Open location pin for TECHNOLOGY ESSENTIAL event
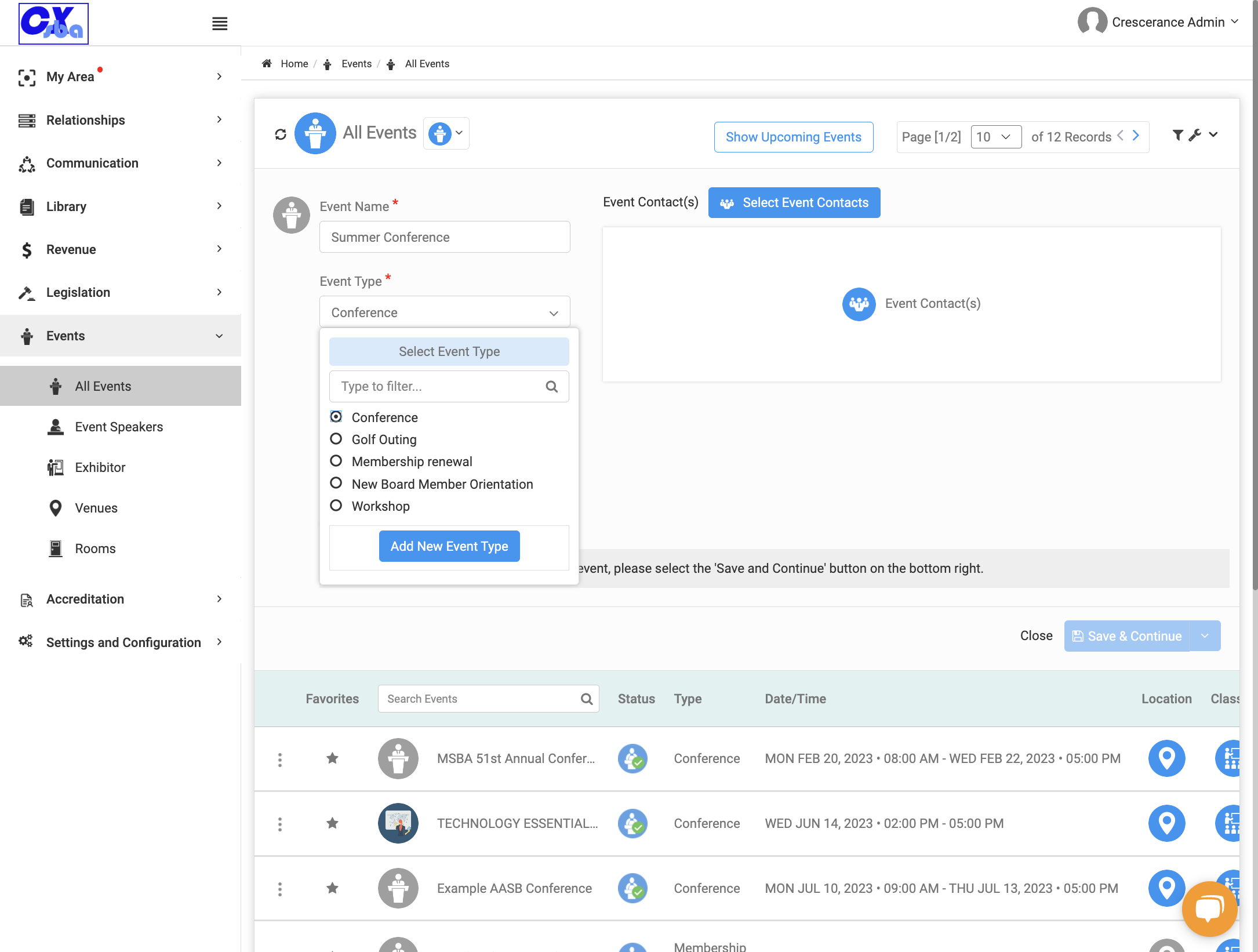Viewport: 1258px width, 952px height. pyautogui.click(x=1166, y=823)
